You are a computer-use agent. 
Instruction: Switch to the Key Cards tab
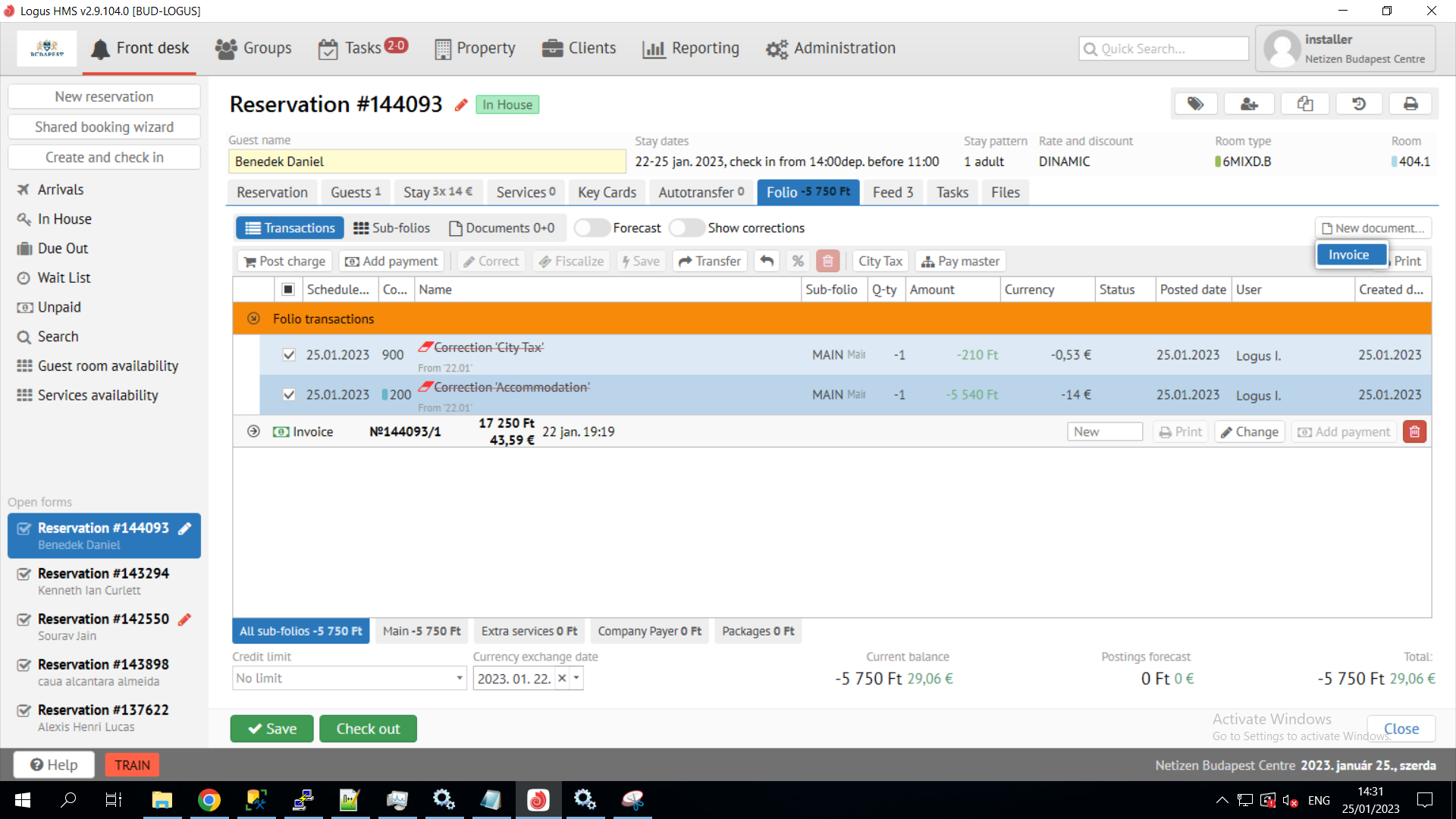click(x=607, y=193)
